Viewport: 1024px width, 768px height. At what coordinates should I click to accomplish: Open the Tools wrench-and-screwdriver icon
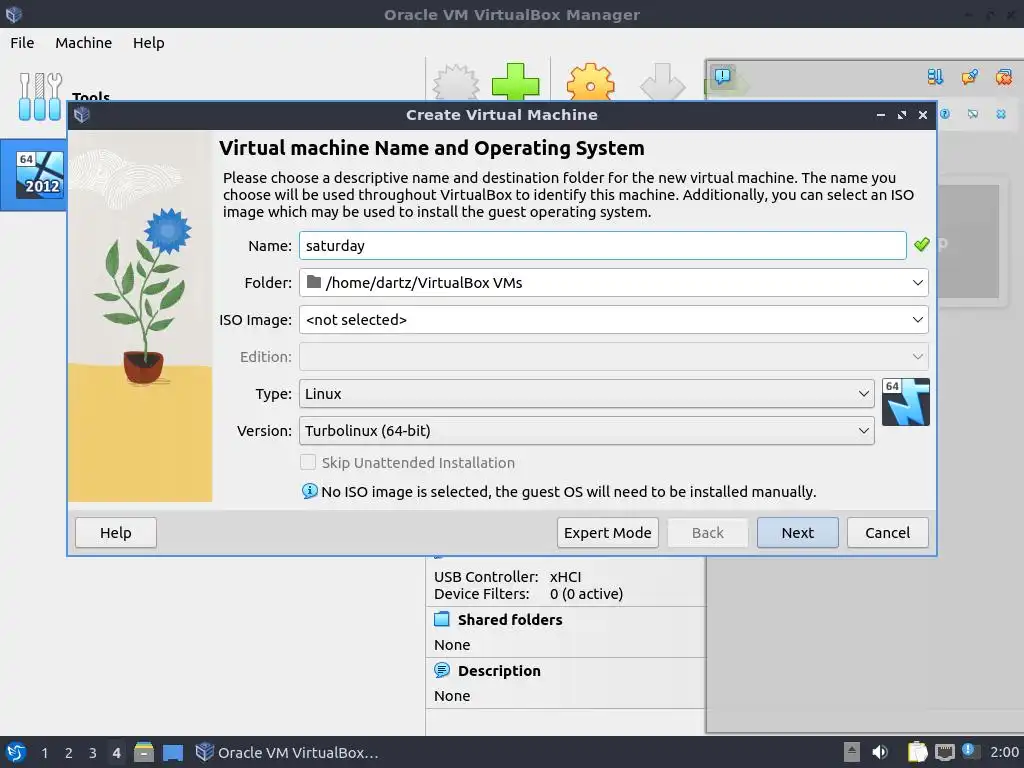pyautogui.click(x=40, y=96)
